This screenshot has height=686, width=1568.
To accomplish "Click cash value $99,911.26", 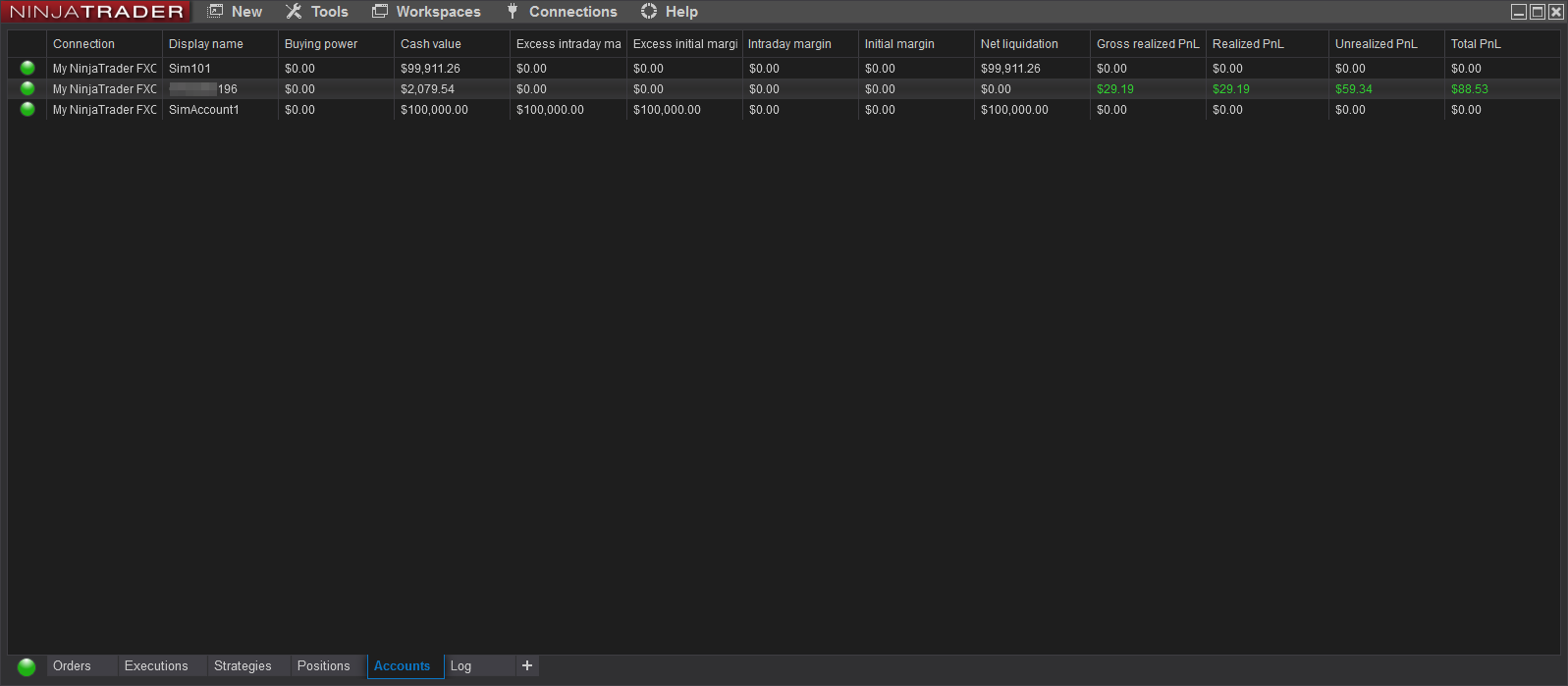I will pyautogui.click(x=430, y=69).
